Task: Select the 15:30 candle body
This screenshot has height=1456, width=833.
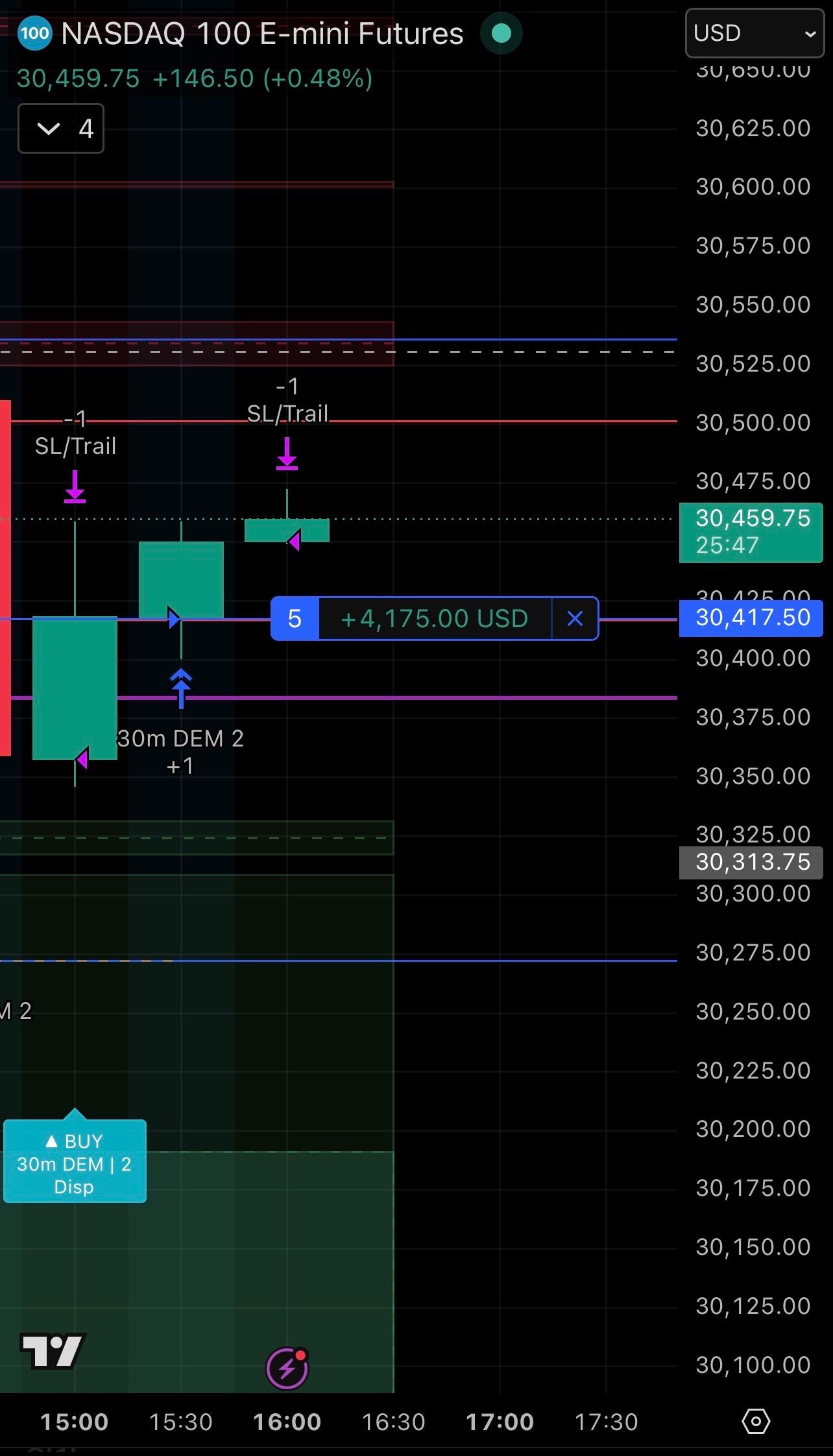Action: pyautogui.click(x=181, y=579)
